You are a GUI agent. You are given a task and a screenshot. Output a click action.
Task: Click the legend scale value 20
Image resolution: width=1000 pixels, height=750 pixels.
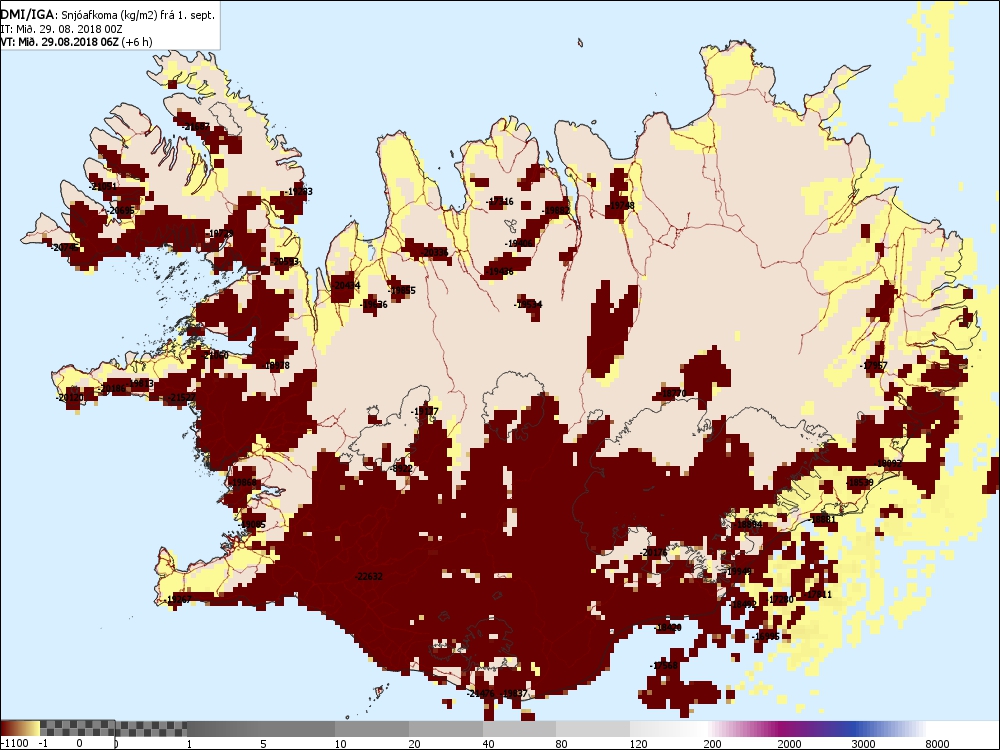tap(415, 744)
